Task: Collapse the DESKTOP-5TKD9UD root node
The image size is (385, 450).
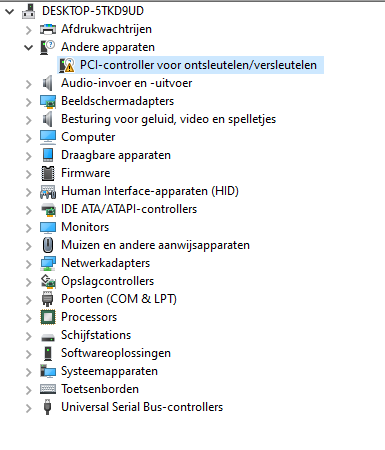Action: [10, 12]
